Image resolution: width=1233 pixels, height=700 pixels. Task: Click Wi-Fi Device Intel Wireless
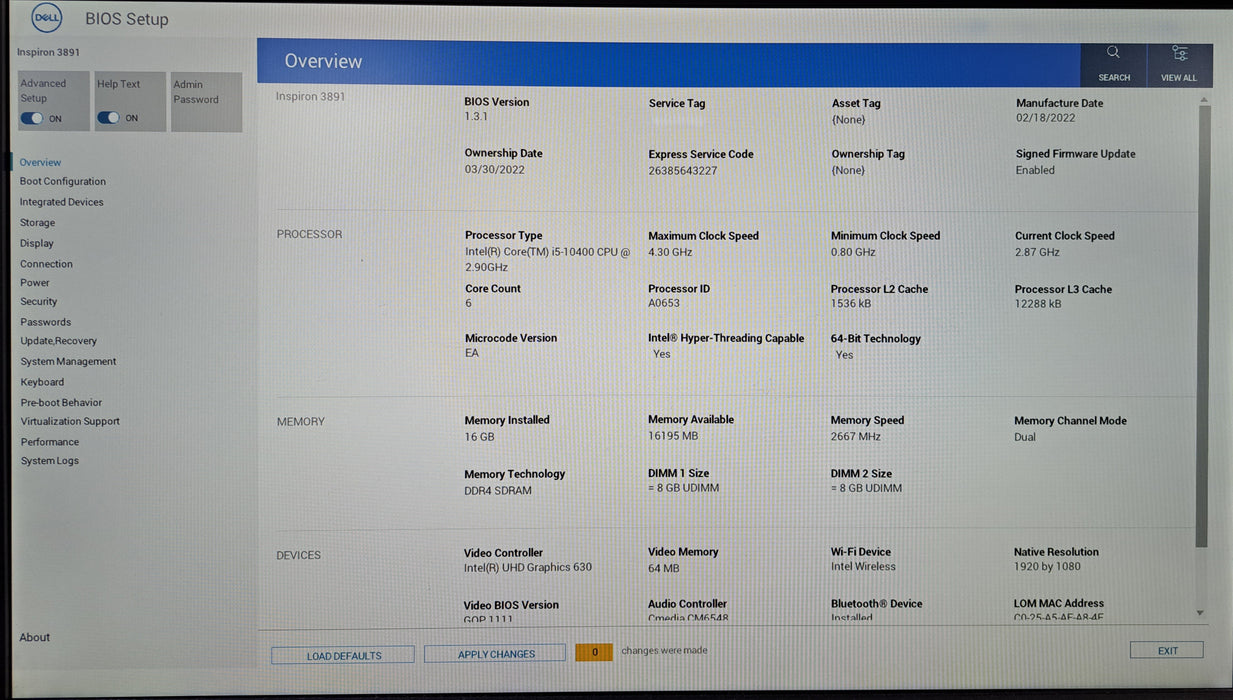pyautogui.click(x=864, y=566)
